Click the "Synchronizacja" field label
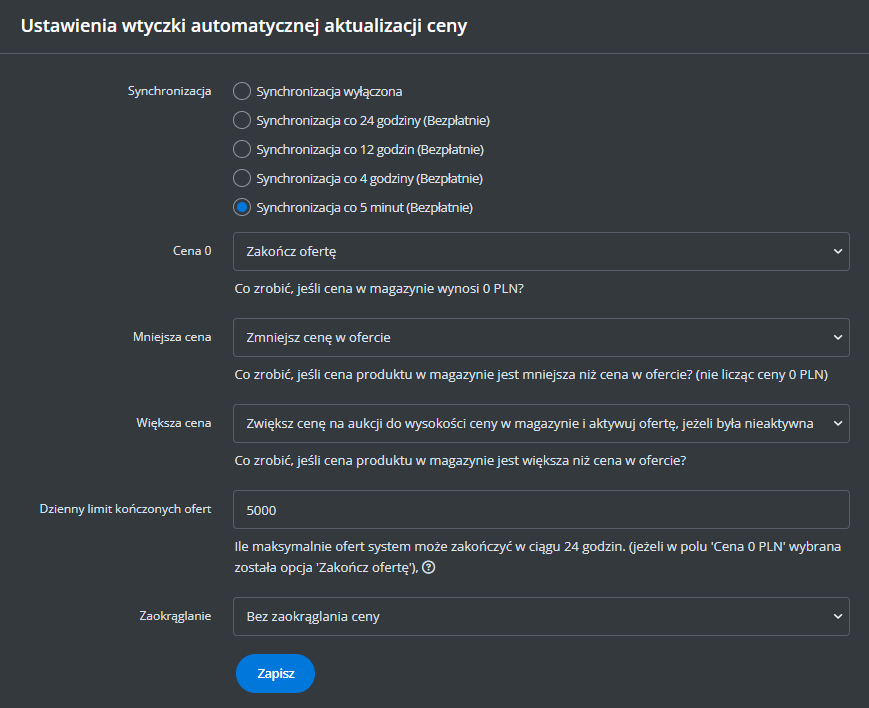This screenshot has height=708, width=869. [x=169, y=92]
